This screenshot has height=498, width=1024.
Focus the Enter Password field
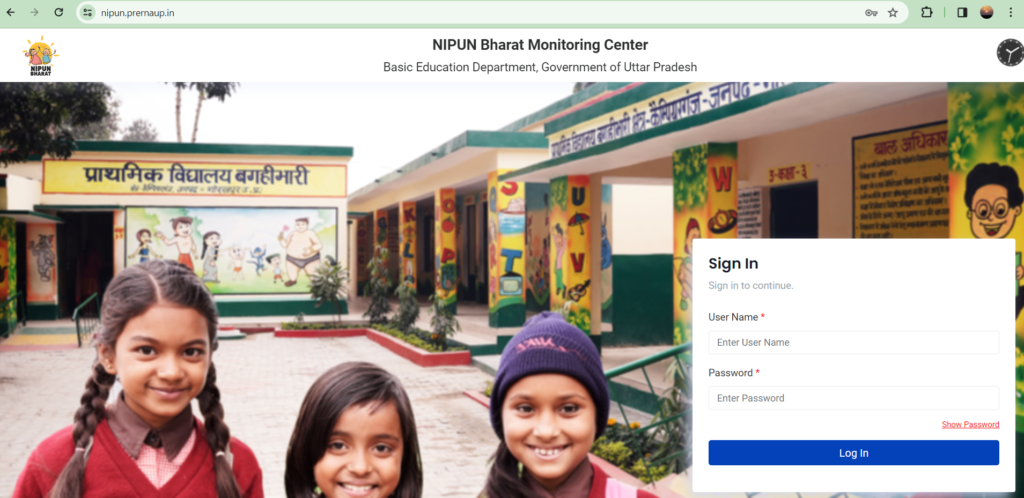854,398
